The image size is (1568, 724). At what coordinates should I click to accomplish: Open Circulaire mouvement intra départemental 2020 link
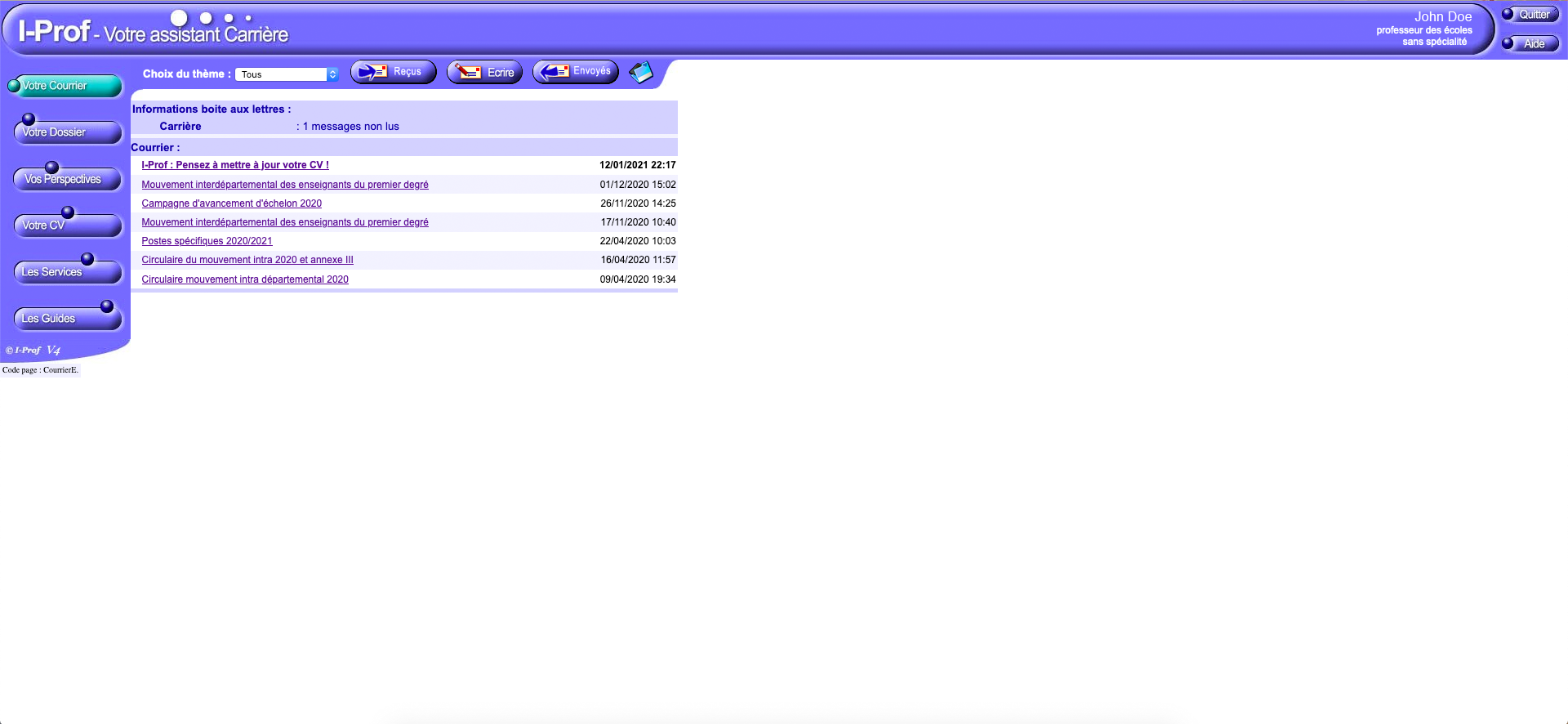(x=245, y=279)
